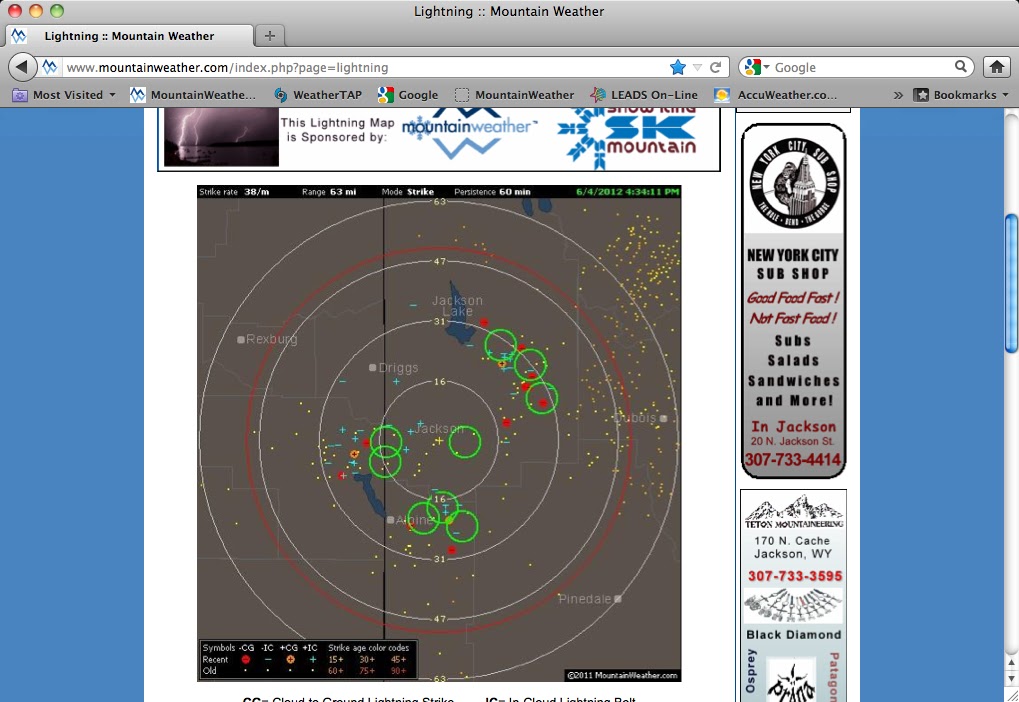Show more bookmarks via double chevron
Screen dimensions: 1019x702
(x=898, y=95)
